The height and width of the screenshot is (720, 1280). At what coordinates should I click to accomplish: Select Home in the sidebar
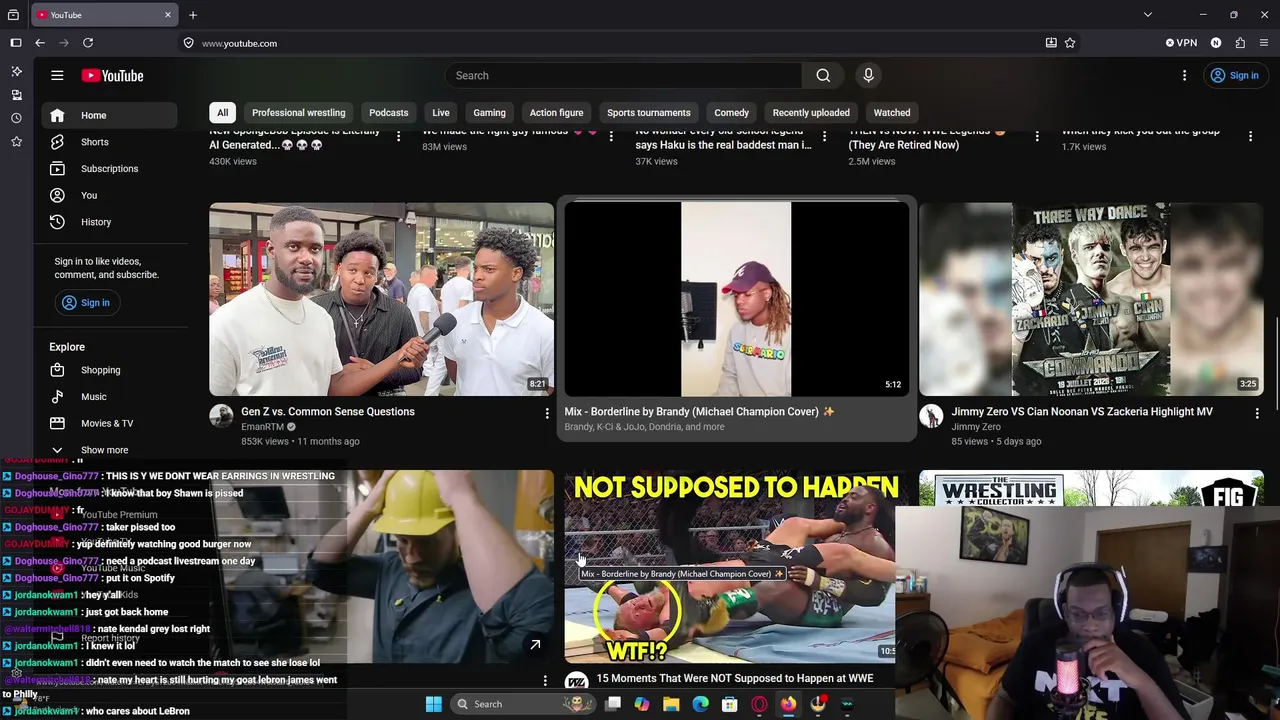[109, 115]
